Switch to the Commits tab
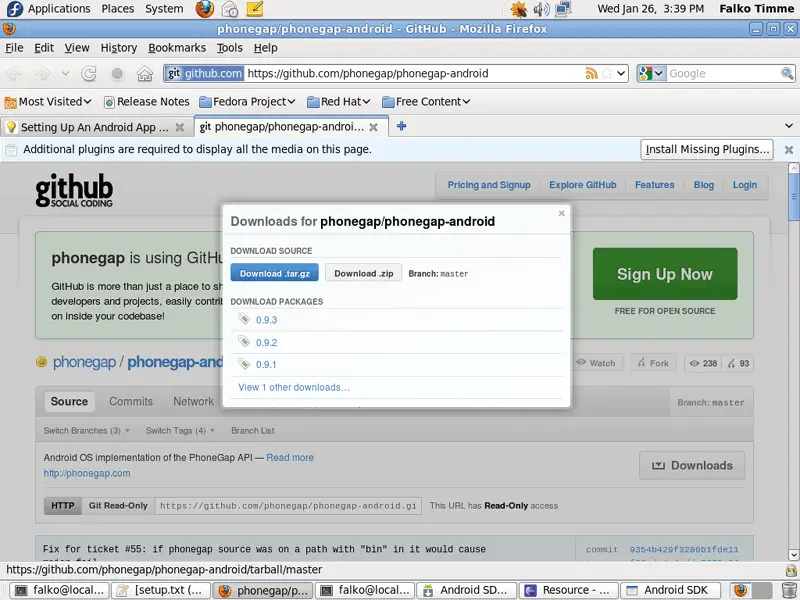Screen dimensions: 800x600 click(131, 402)
